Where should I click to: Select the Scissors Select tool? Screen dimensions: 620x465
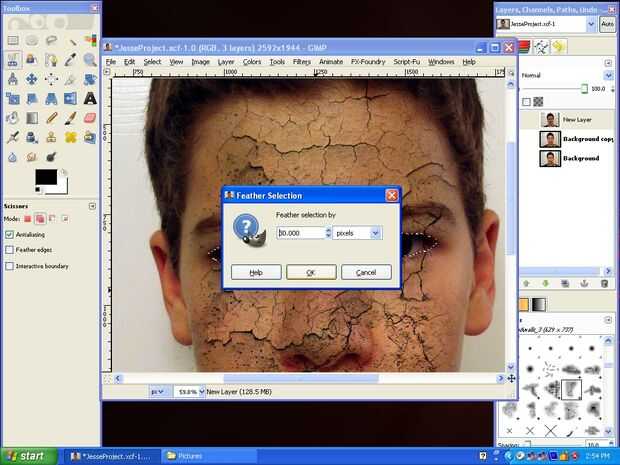click(x=13, y=60)
